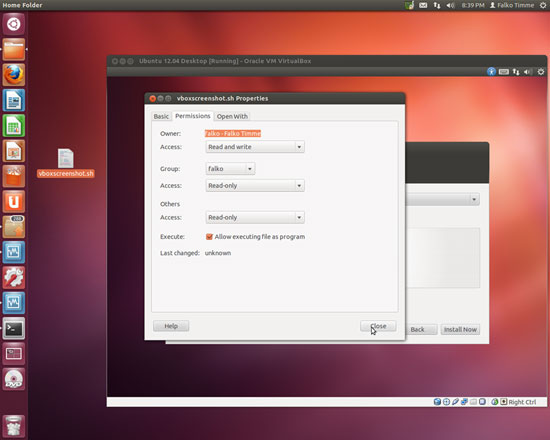Open LibreOffice Calc spreadsheet icon
The image size is (550, 440).
coord(14,126)
